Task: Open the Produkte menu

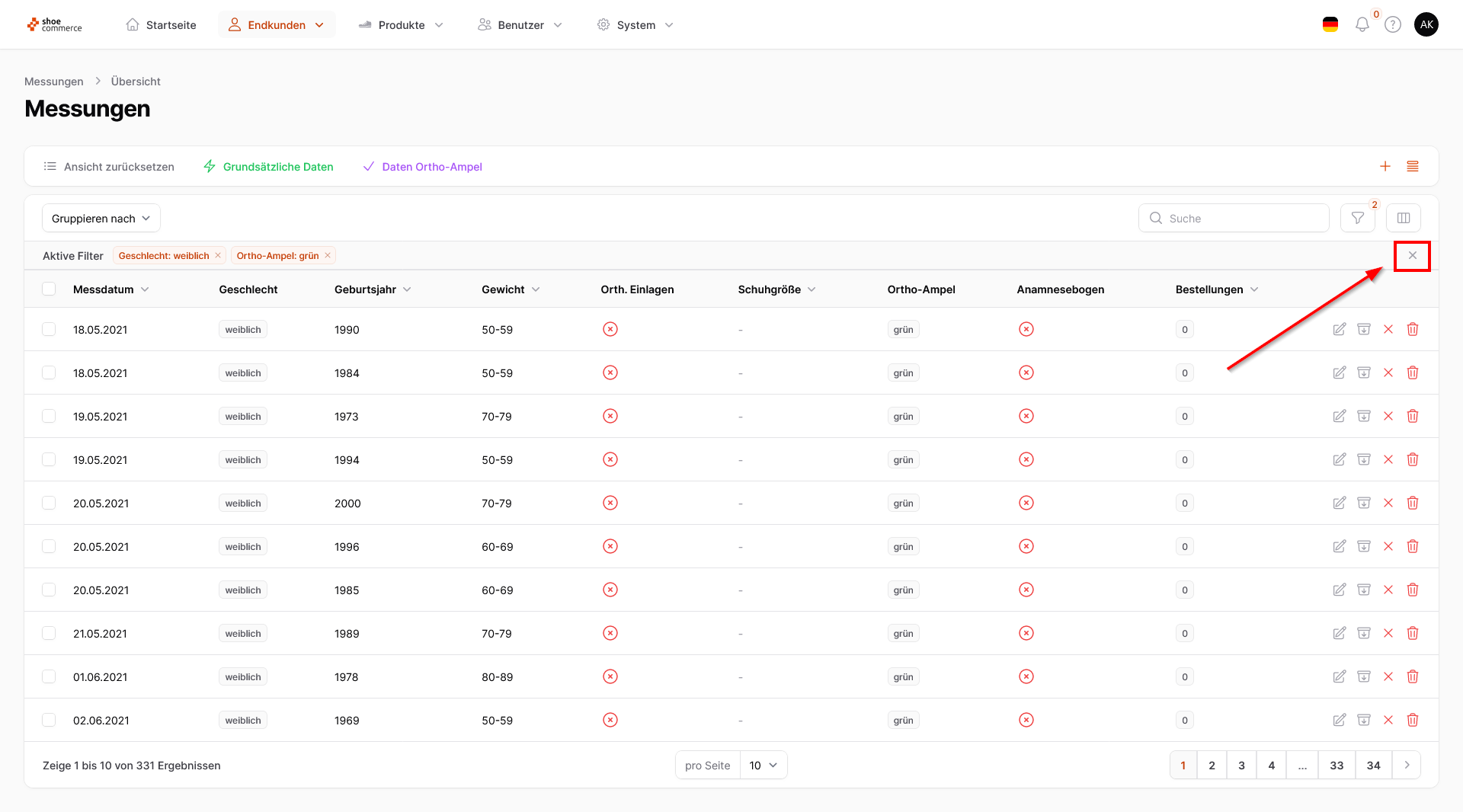Action: pyautogui.click(x=401, y=25)
